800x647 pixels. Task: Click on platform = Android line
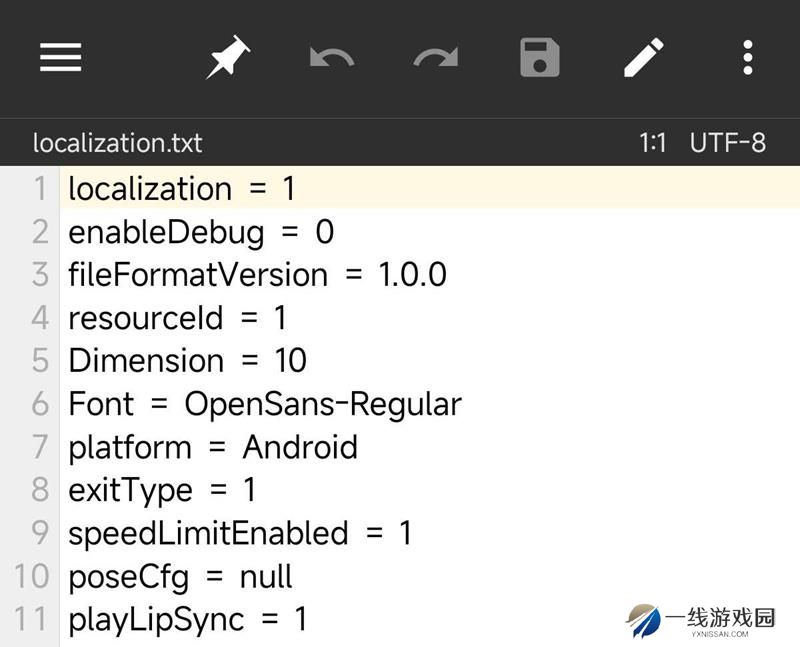[x=213, y=447]
